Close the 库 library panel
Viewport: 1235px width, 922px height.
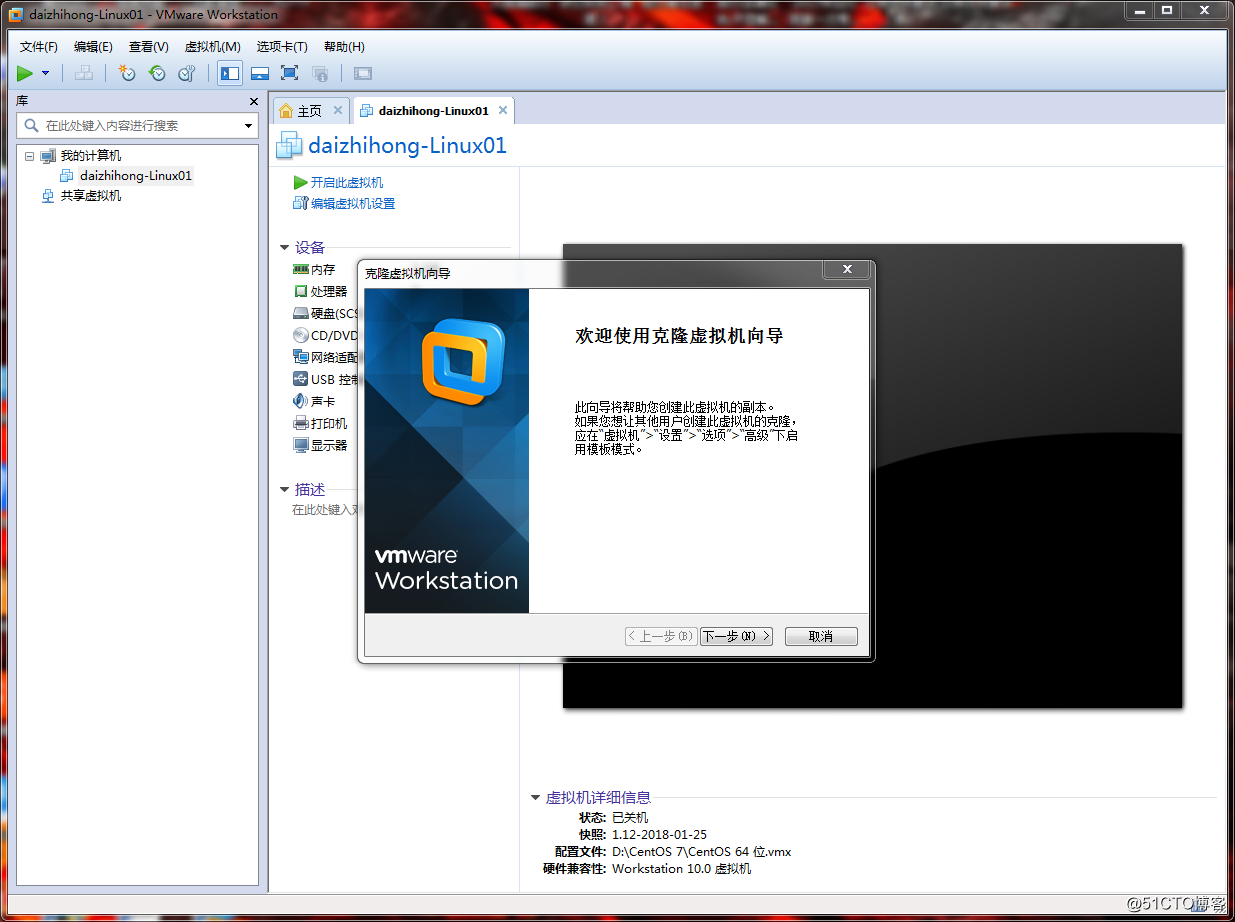[253, 101]
